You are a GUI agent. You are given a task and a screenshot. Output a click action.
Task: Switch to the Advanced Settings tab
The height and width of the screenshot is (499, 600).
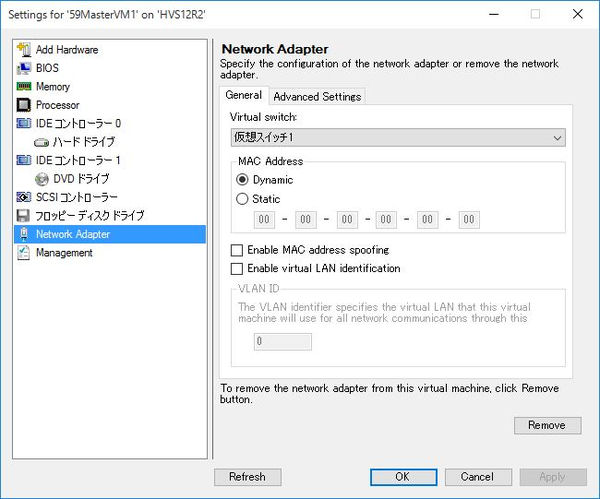(317, 96)
